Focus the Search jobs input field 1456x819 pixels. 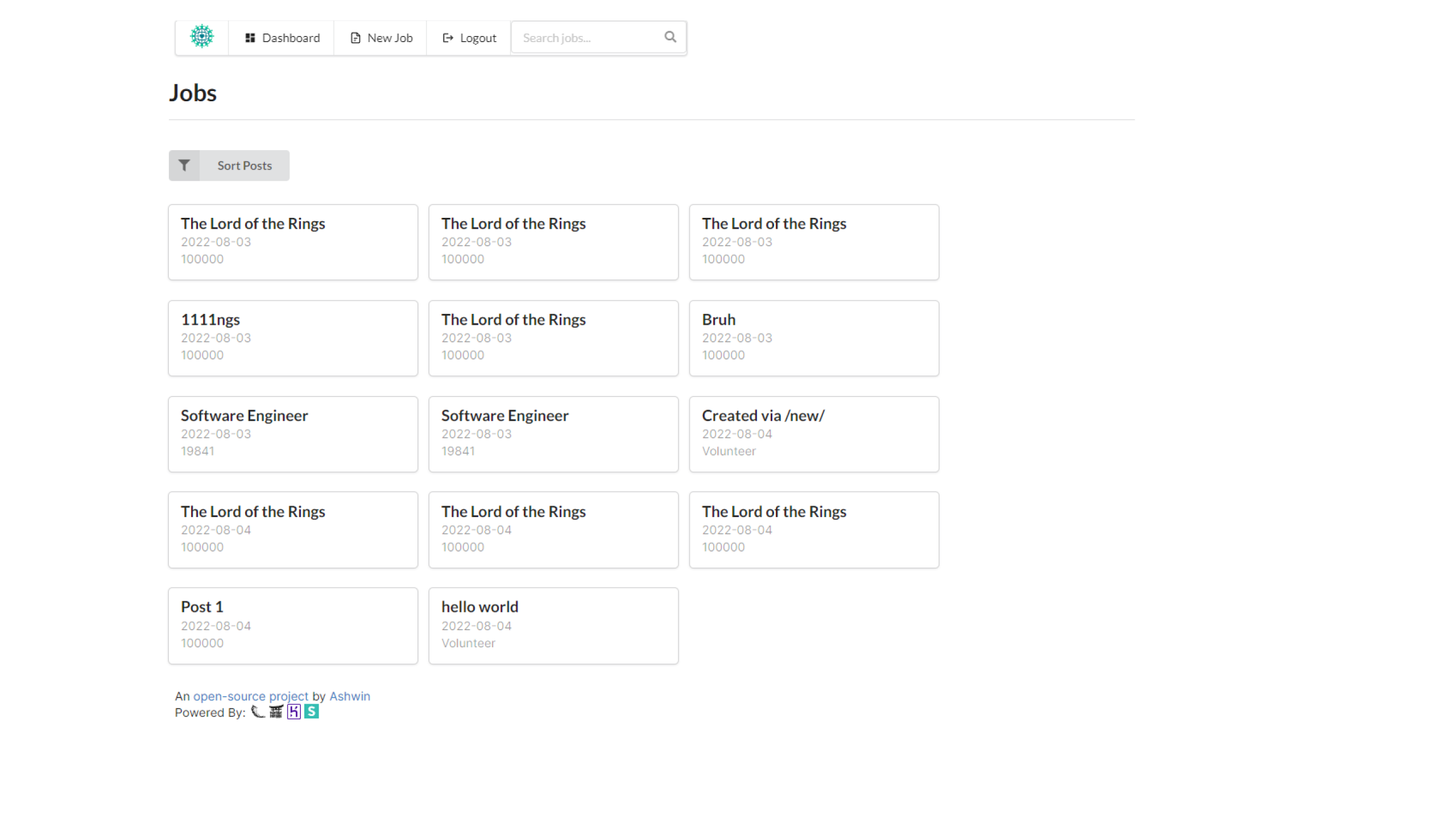point(586,38)
